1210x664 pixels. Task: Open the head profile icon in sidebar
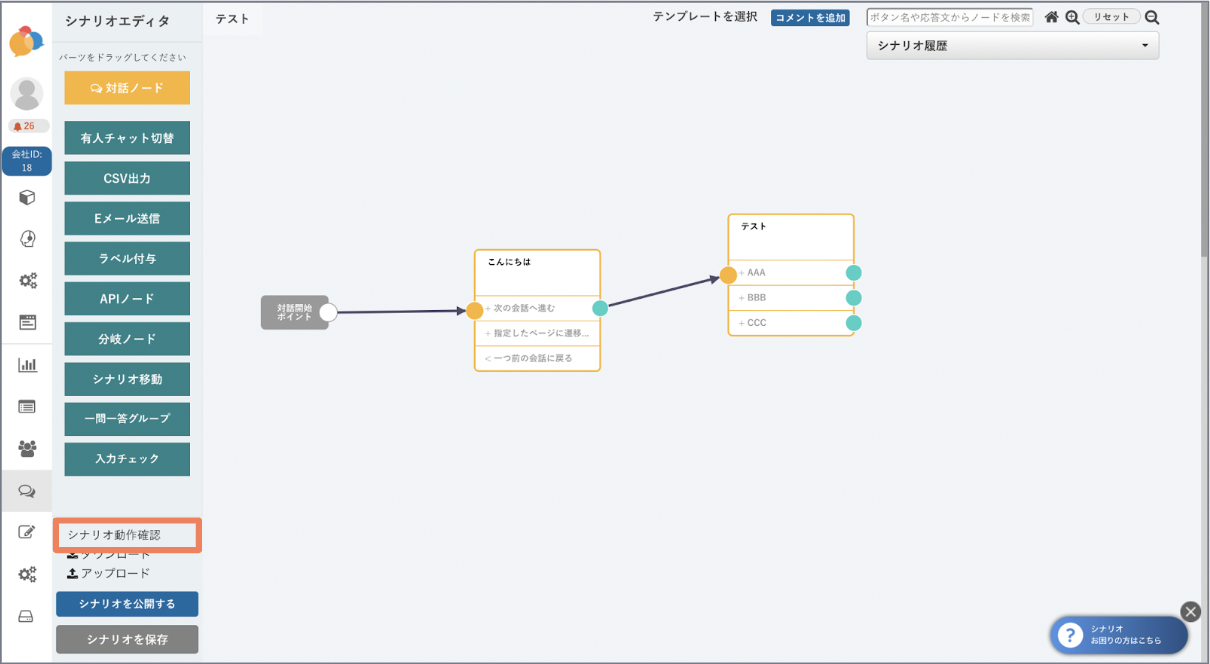[28, 239]
